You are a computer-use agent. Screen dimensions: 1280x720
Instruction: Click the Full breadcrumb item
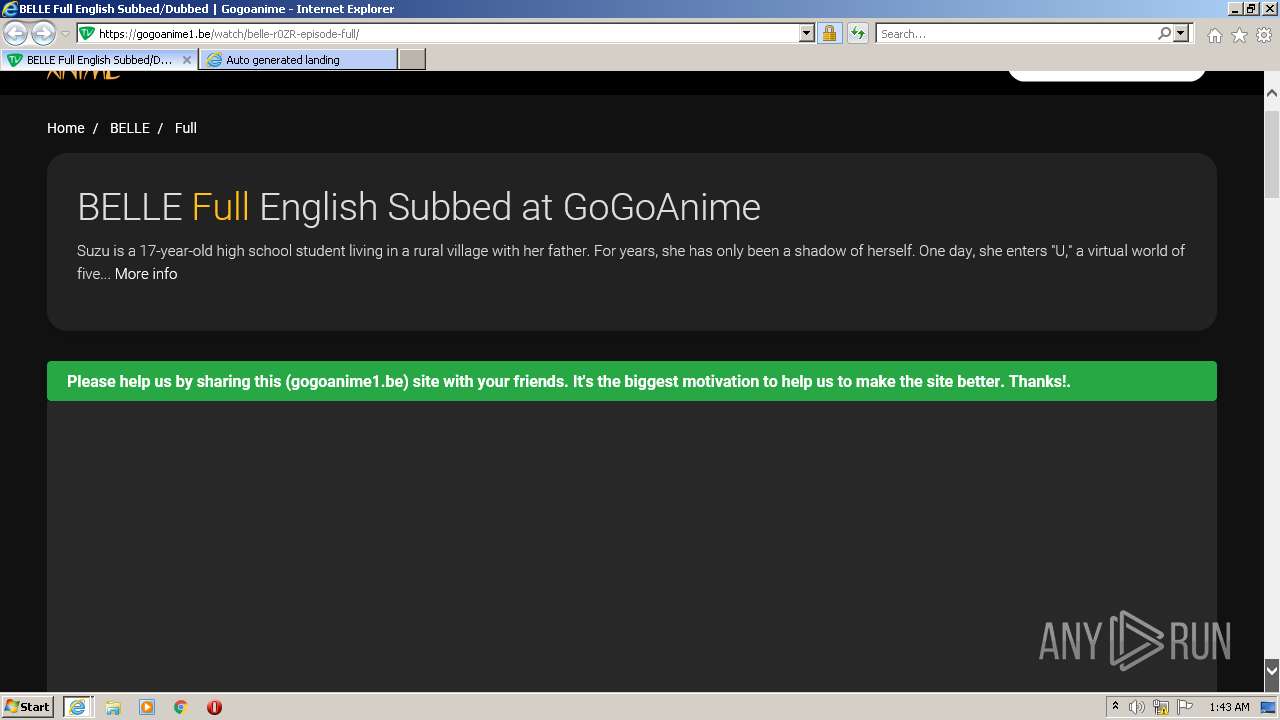[186, 128]
